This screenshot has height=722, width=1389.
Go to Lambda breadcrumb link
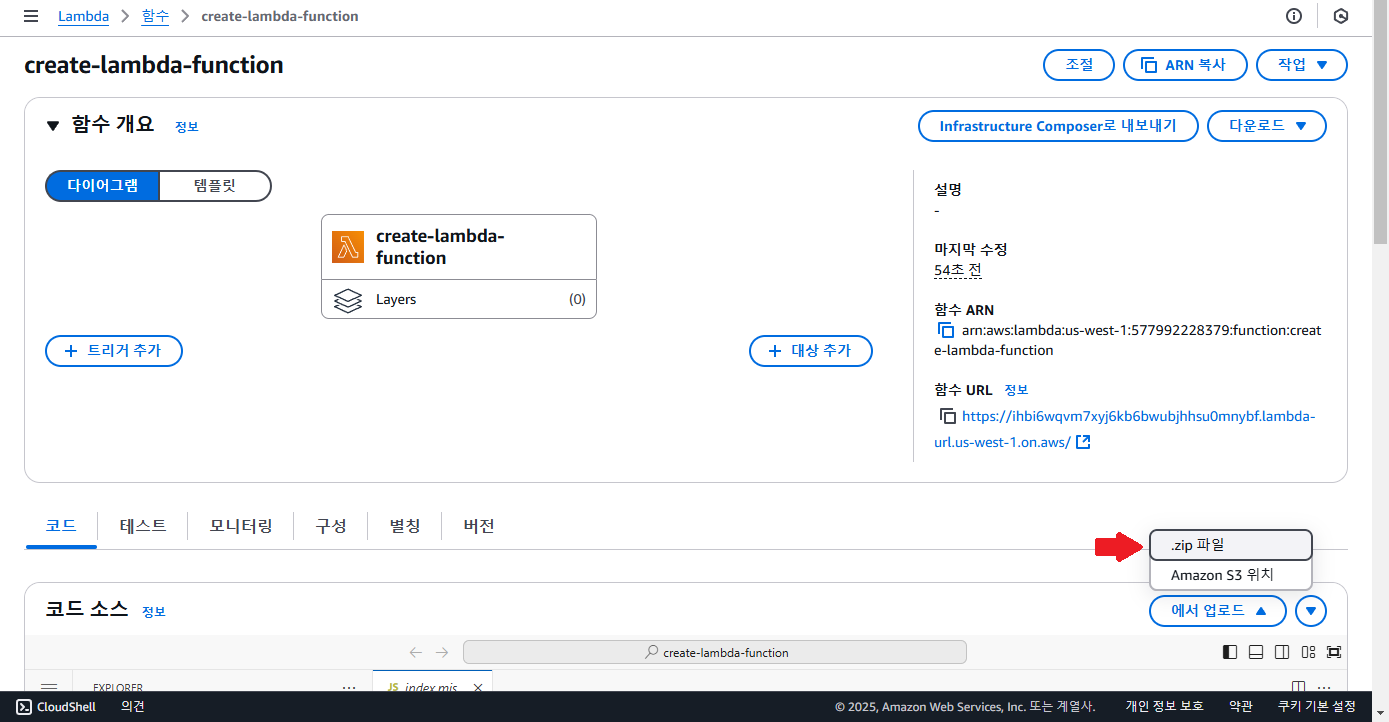pyautogui.click(x=84, y=16)
